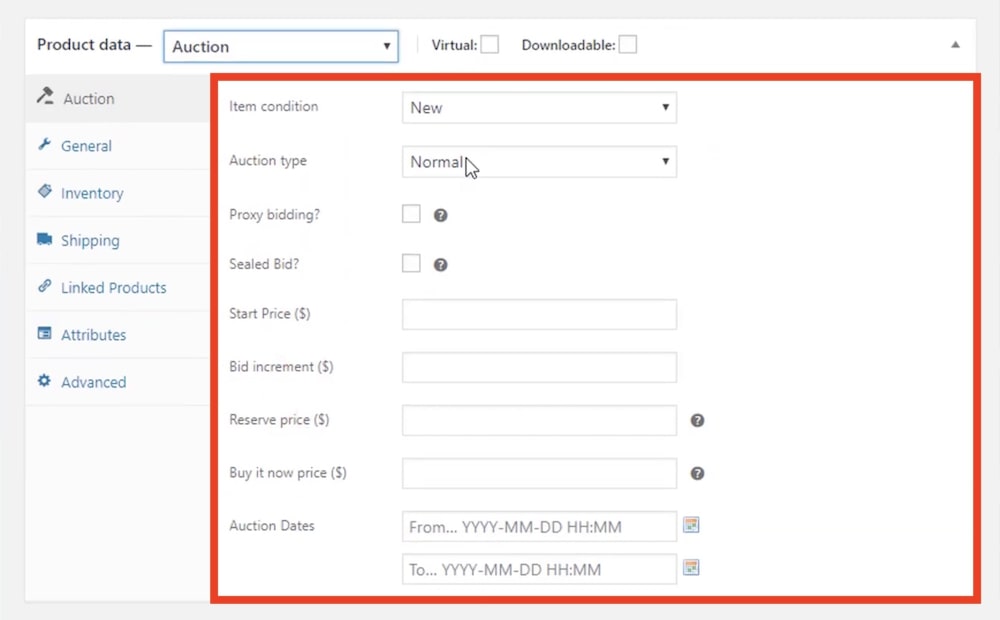Viewport: 1000px width, 620px height.
Task: Click the chain link icon beside Linked Products
Action: click(44, 286)
